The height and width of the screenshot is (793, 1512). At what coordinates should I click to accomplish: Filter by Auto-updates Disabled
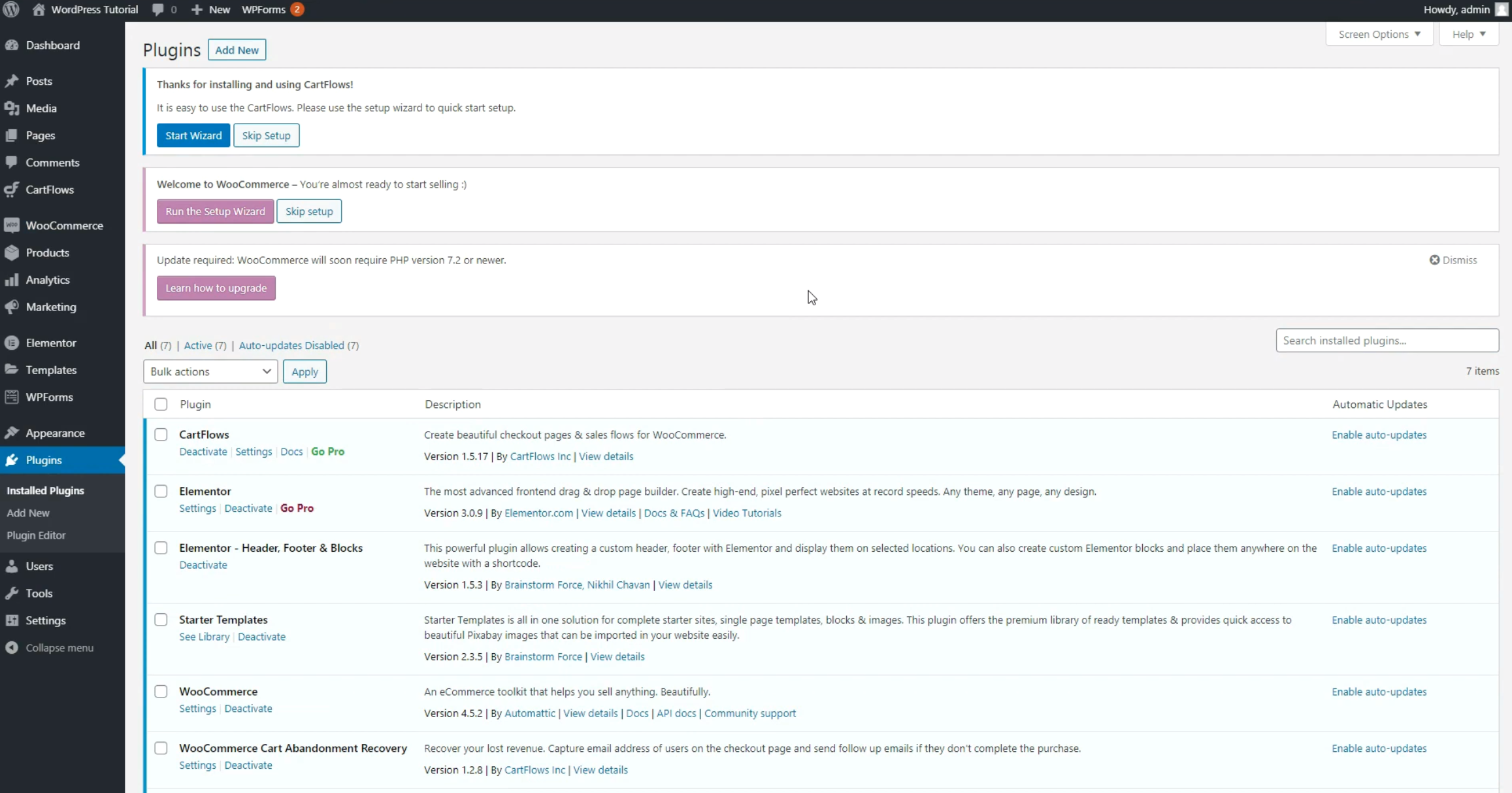point(291,345)
